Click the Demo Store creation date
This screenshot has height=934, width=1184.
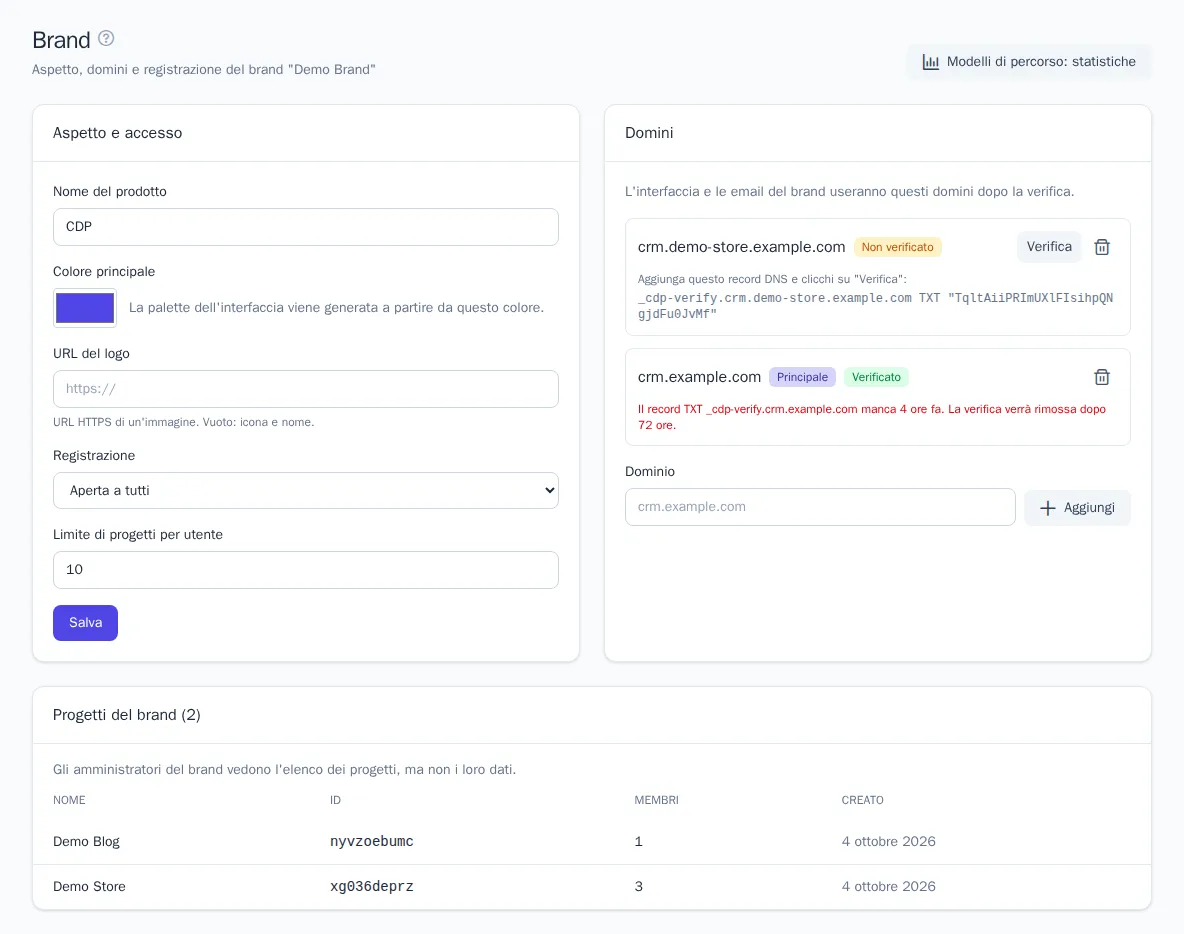(889, 886)
